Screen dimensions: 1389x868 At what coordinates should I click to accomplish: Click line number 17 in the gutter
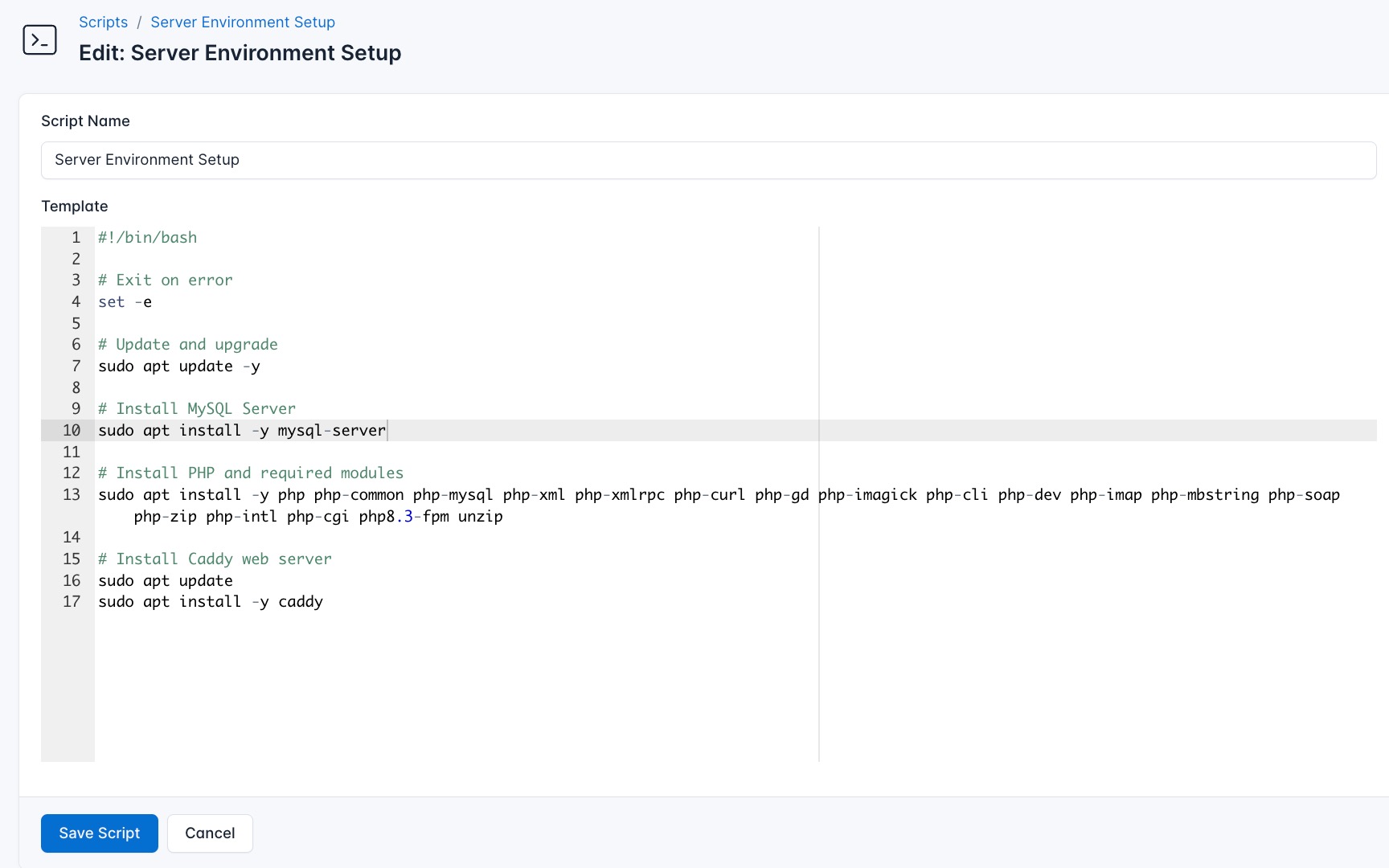tap(72, 601)
